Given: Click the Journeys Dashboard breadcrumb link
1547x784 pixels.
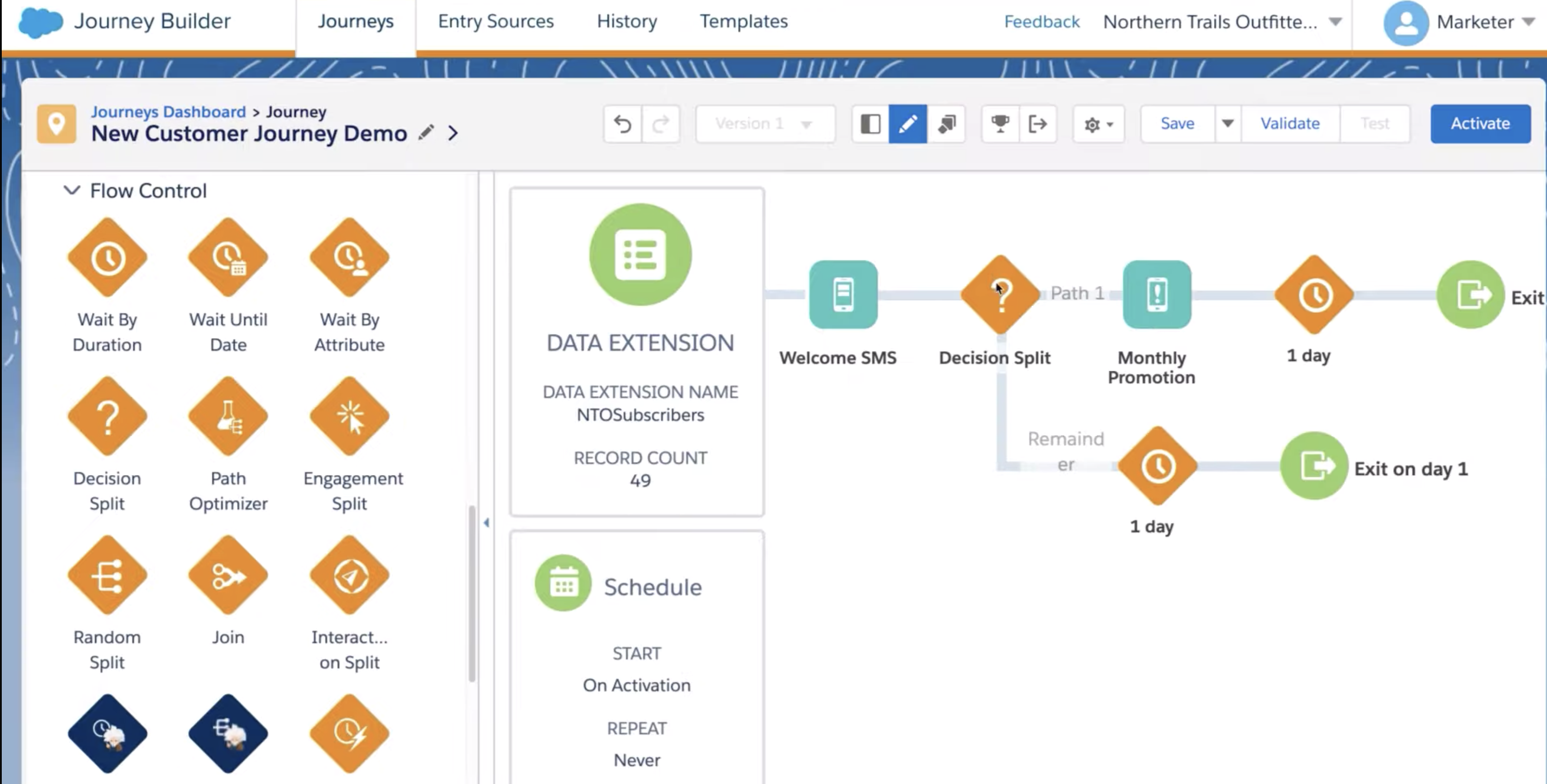Looking at the screenshot, I should point(168,110).
